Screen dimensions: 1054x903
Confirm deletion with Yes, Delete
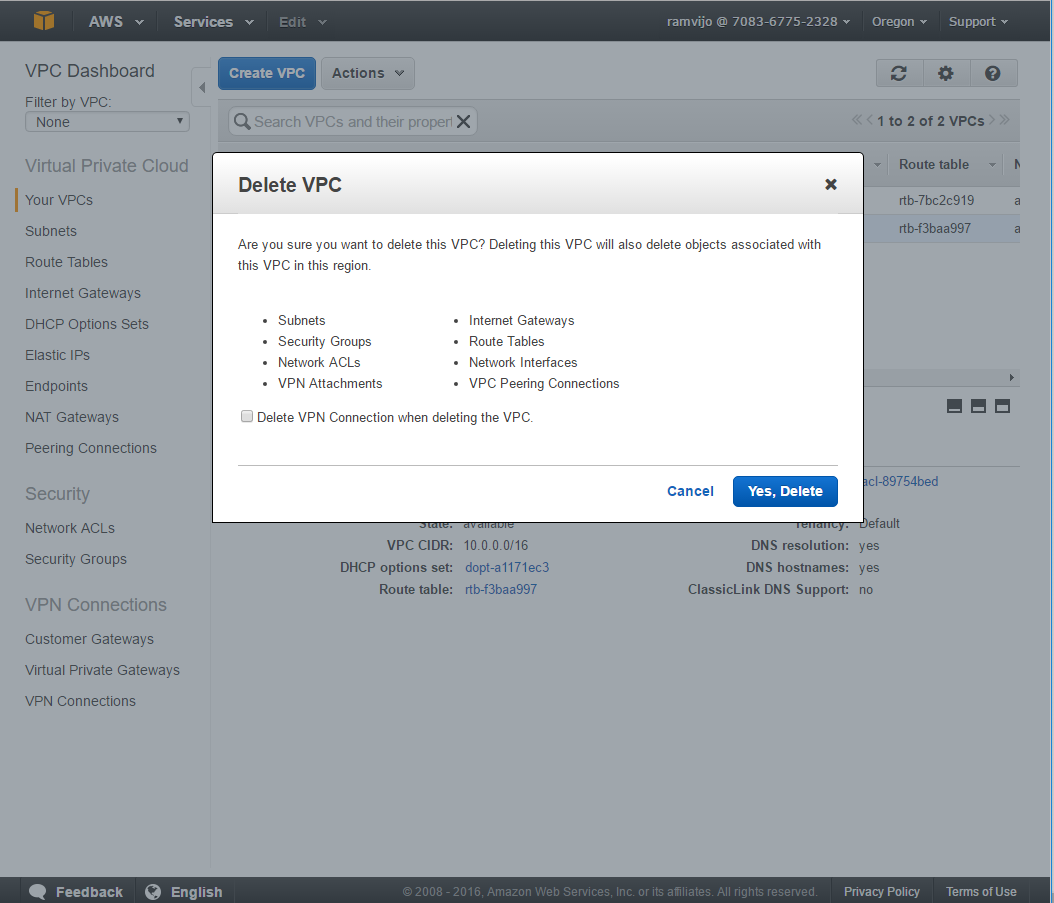click(785, 491)
